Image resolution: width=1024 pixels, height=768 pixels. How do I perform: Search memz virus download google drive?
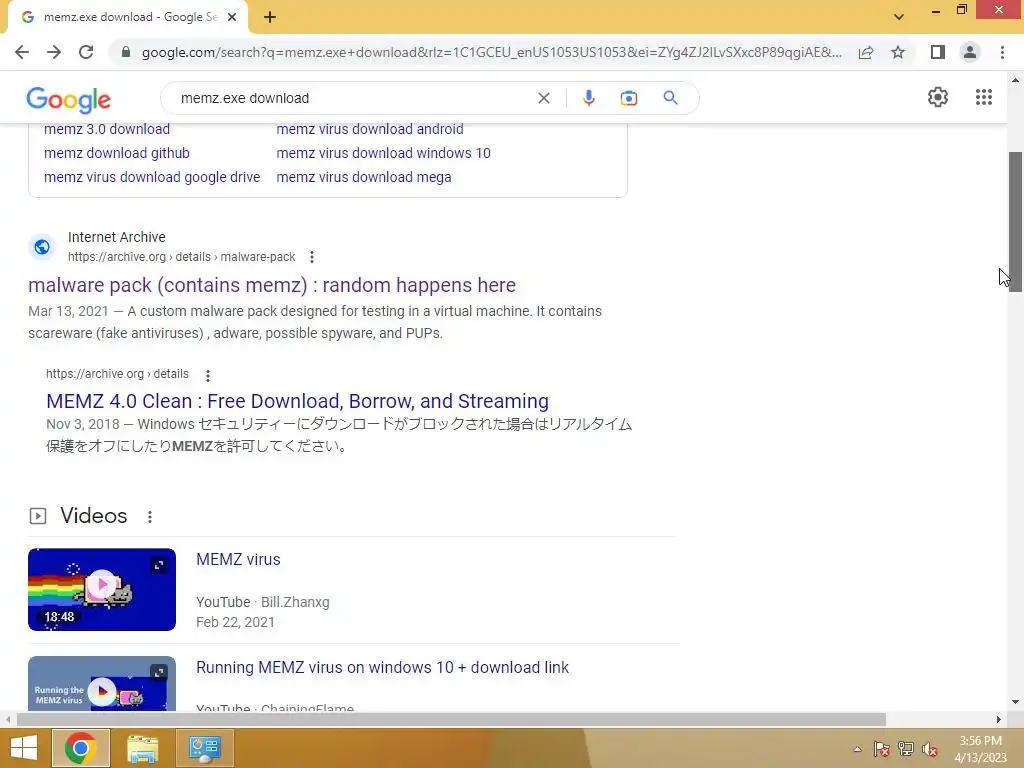click(x=152, y=177)
